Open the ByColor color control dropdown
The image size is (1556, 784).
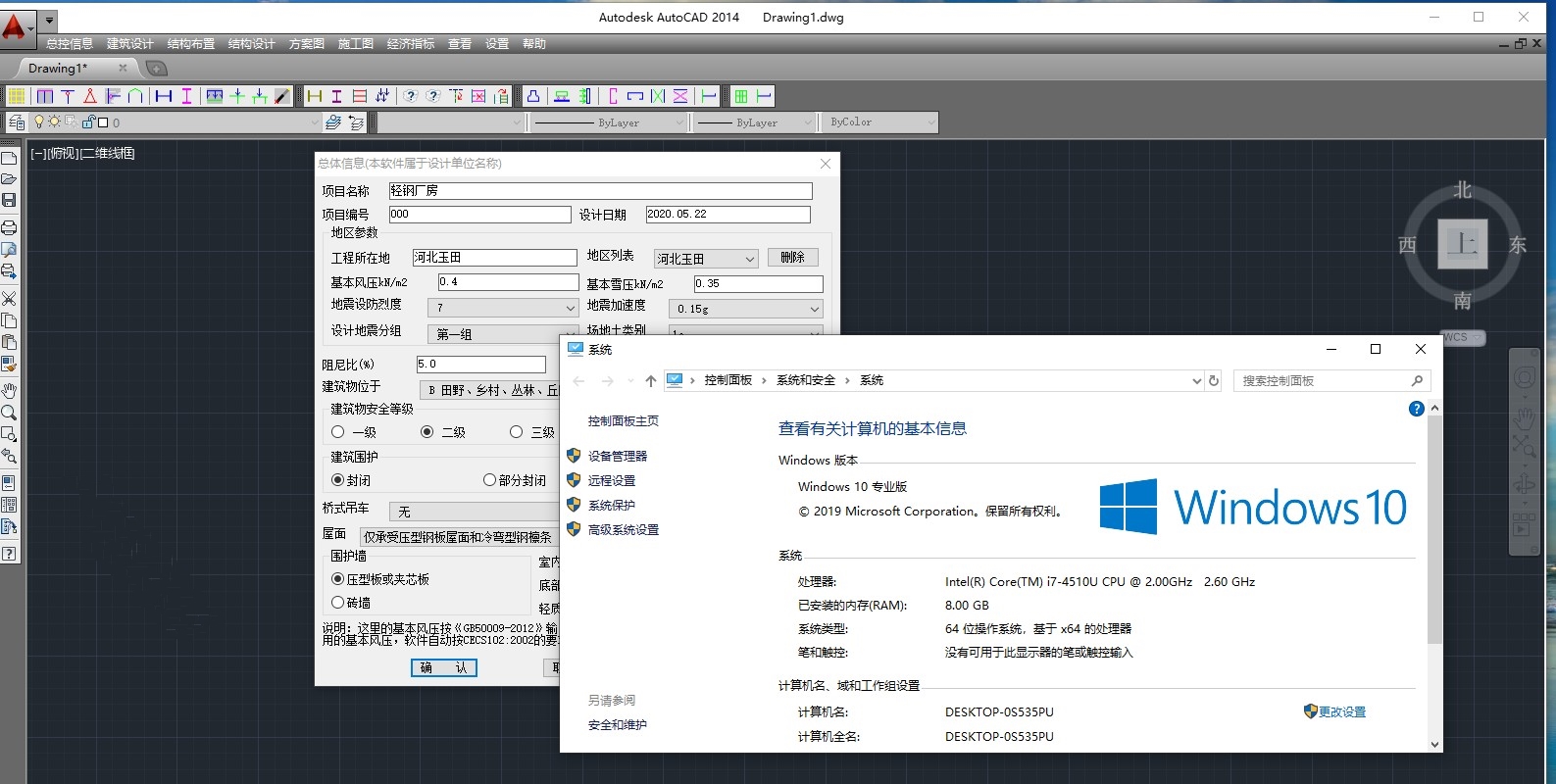[881, 122]
